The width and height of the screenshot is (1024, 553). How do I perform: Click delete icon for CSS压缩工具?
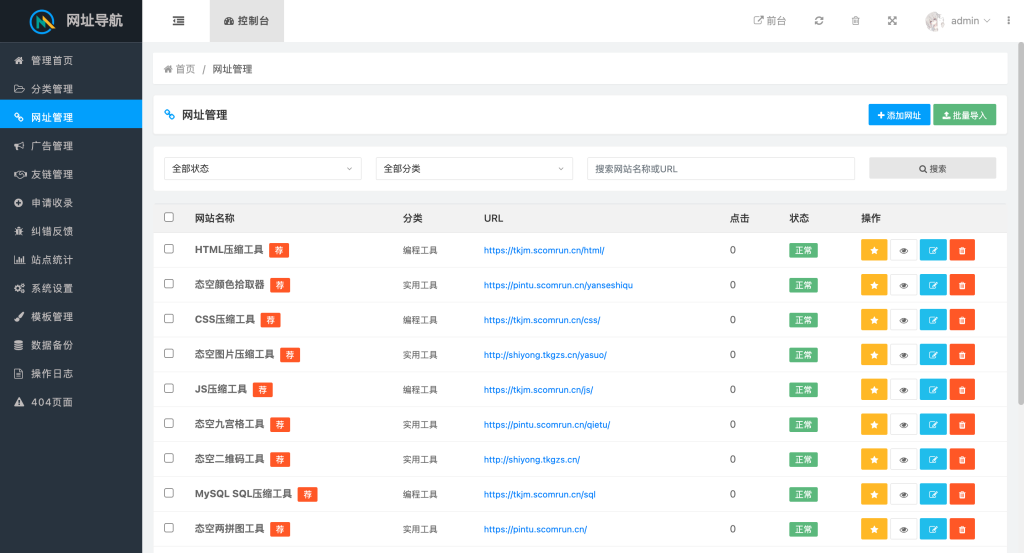[x=962, y=320]
